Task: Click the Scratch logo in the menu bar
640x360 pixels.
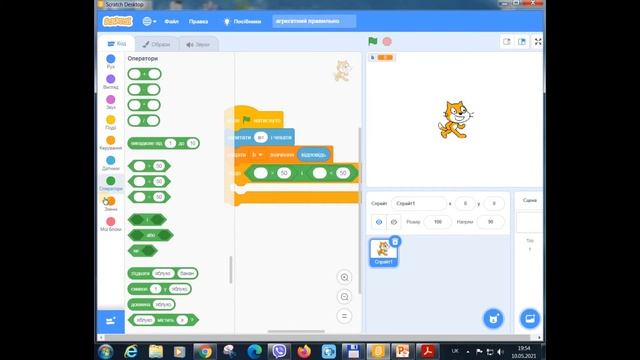Action: [x=118, y=21]
